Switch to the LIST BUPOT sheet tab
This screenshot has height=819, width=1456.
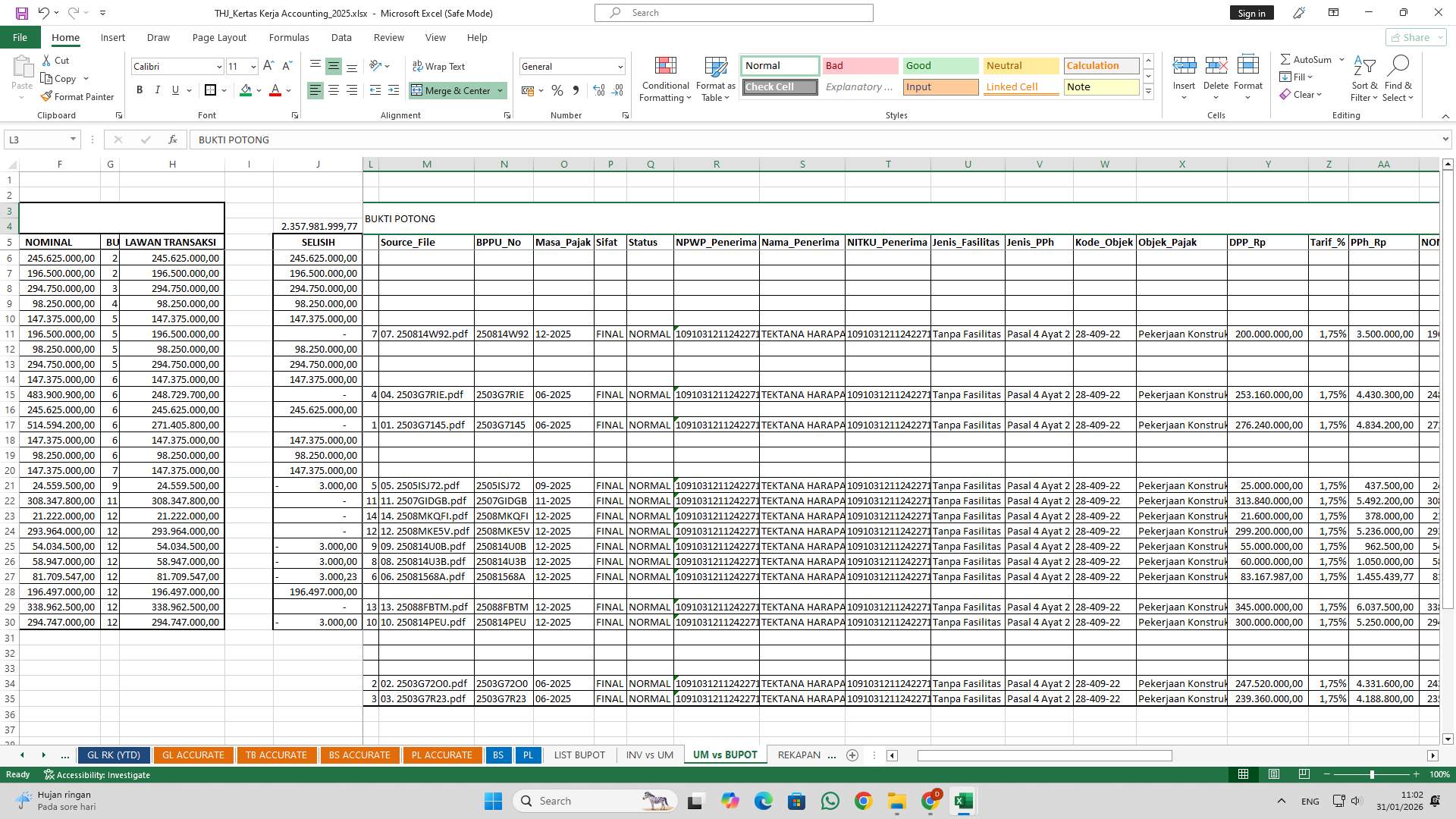coord(579,755)
